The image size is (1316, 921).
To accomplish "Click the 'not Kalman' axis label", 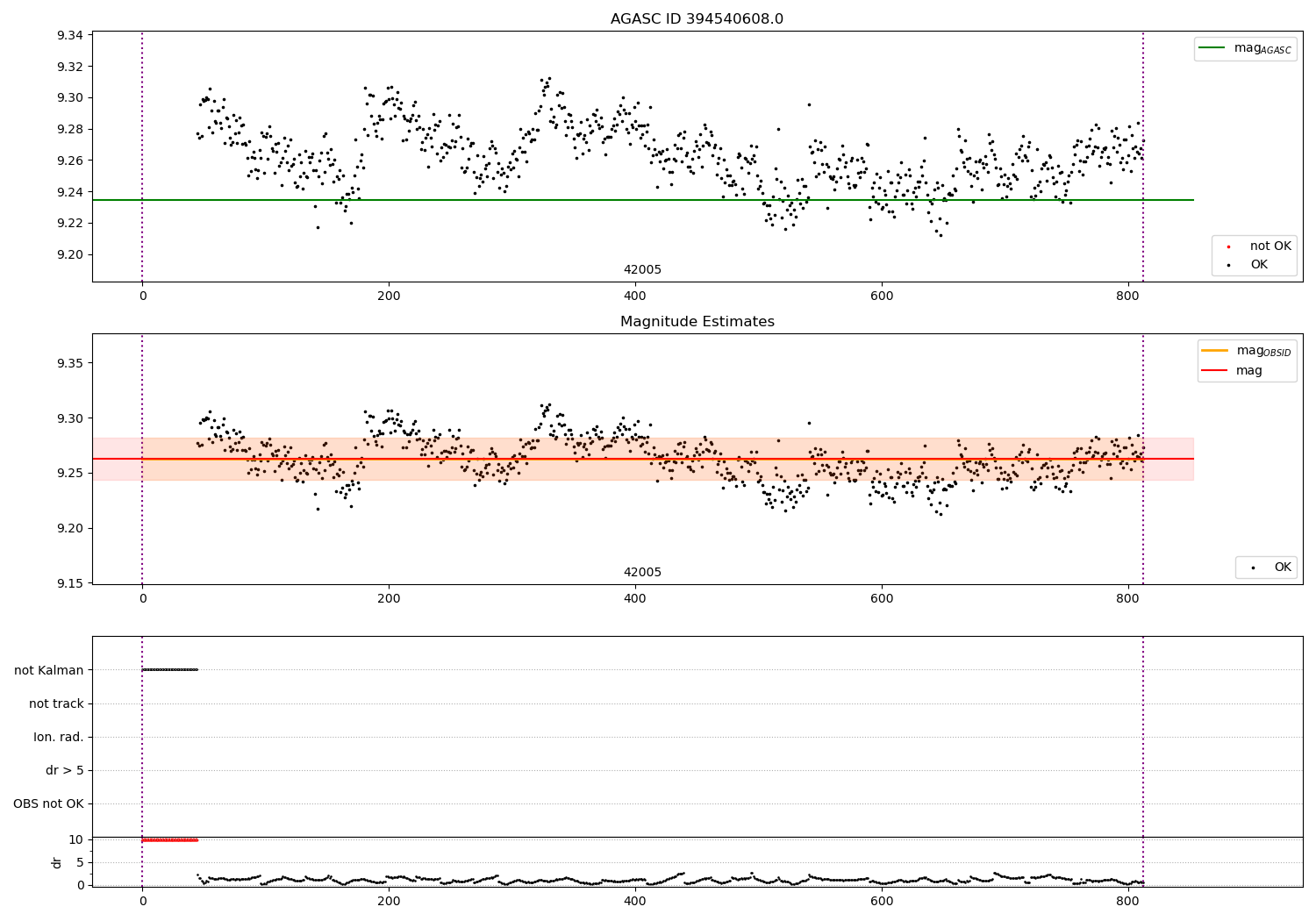I will pos(49,670).
